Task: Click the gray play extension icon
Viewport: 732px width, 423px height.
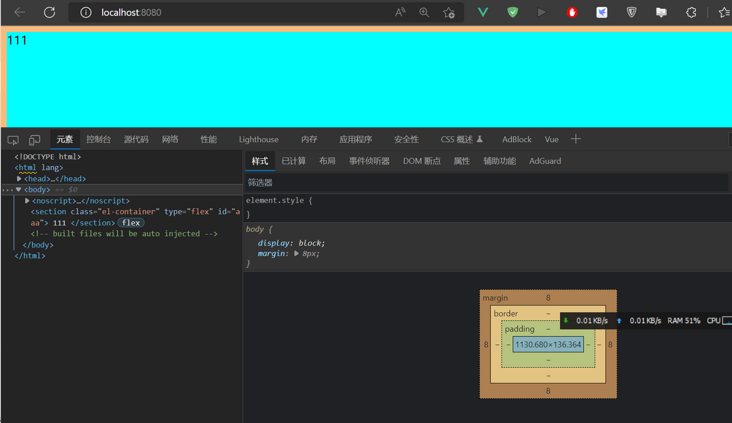Action: tap(542, 12)
